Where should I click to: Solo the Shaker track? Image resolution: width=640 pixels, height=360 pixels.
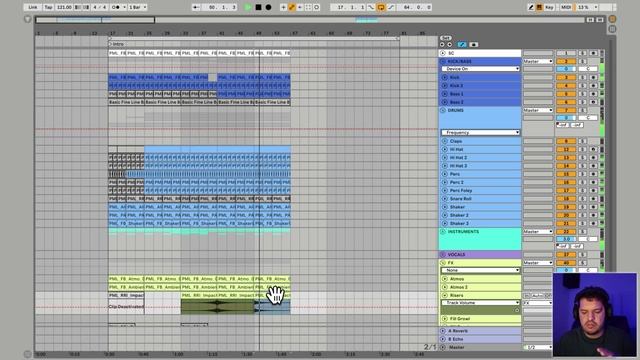point(583,207)
